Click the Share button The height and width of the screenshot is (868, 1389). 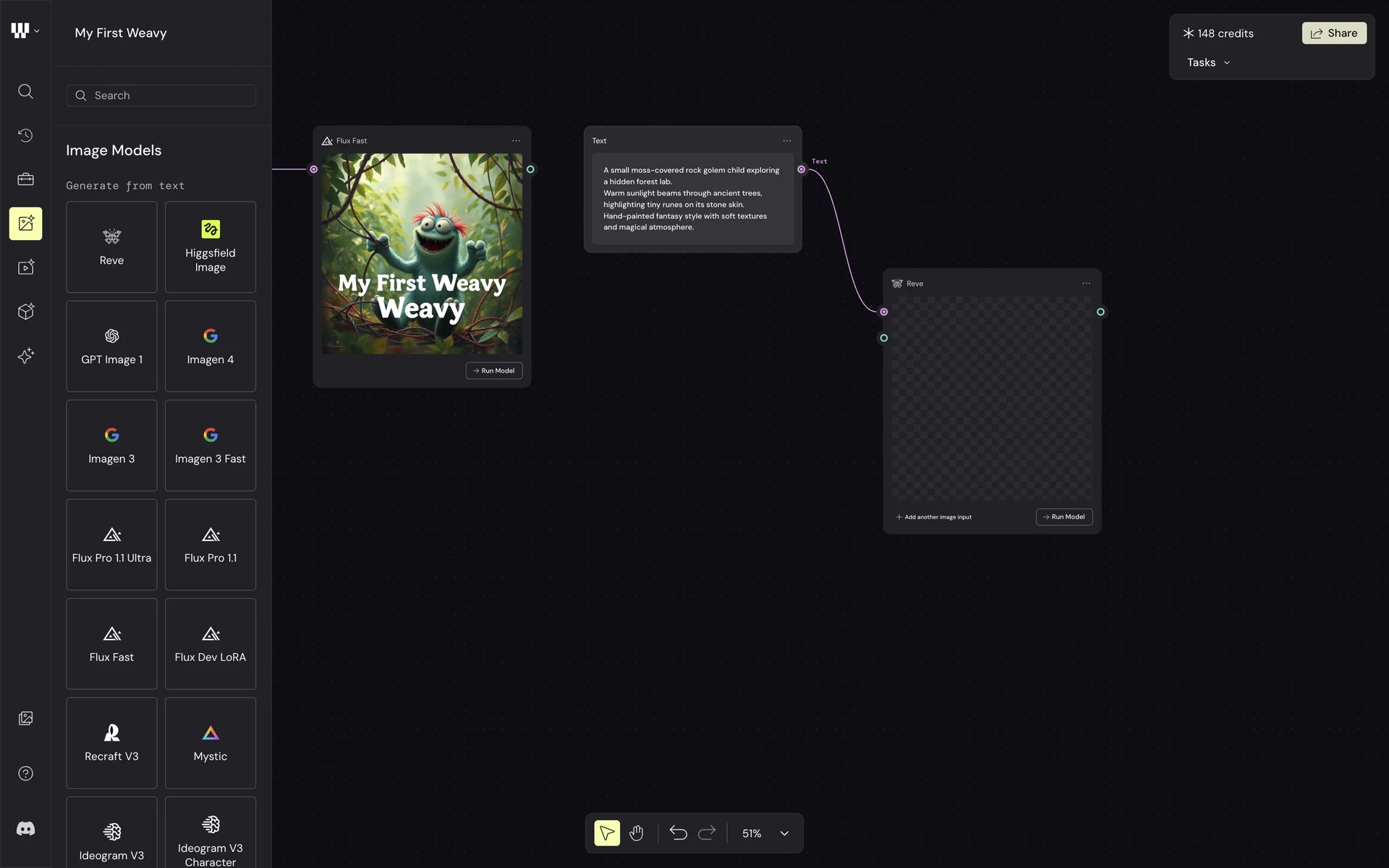pos(1334,33)
